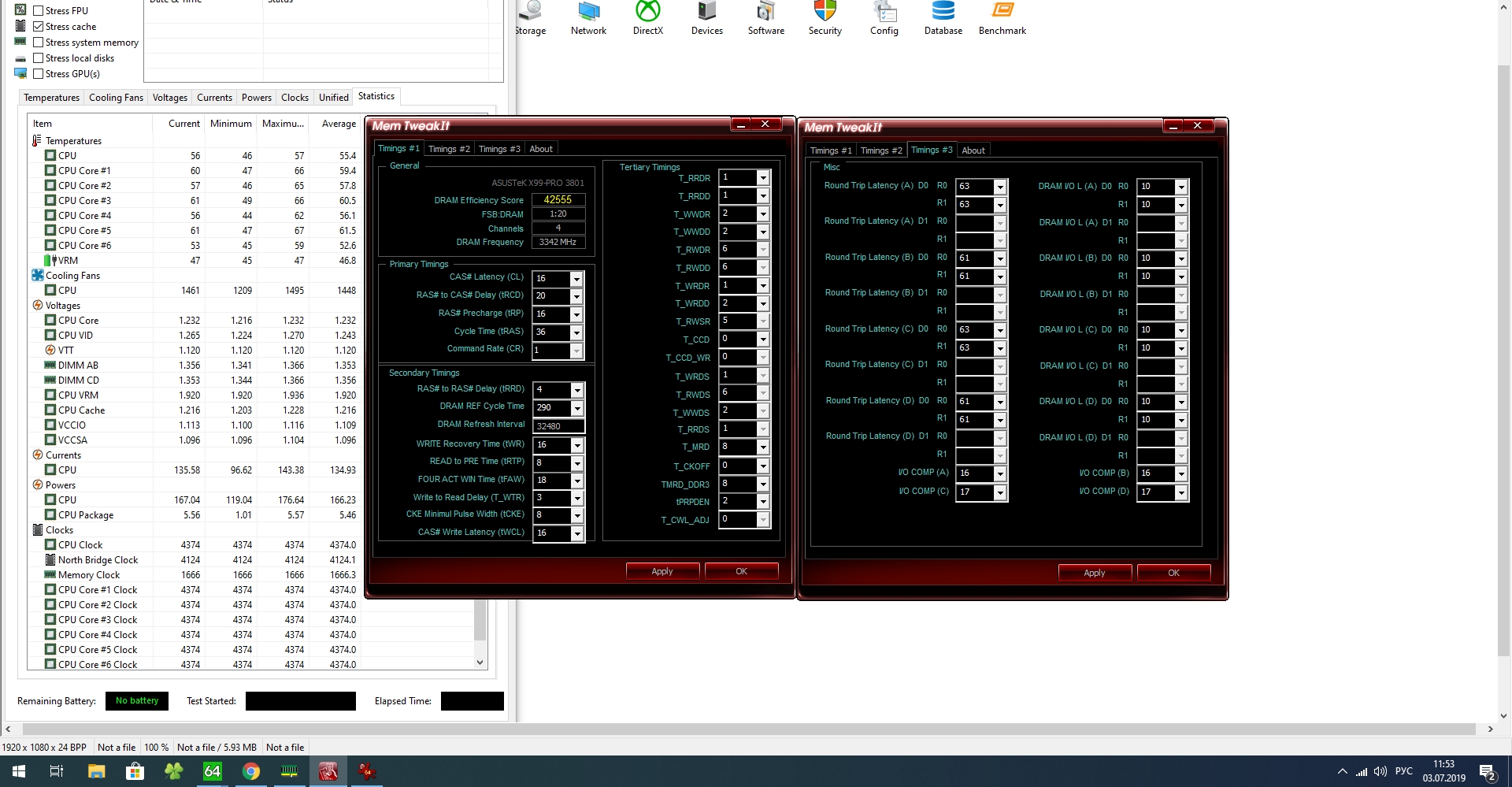The image size is (1512, 787).
Task: Open the AIDA64 taskbar icon
Action: (213, 771)
